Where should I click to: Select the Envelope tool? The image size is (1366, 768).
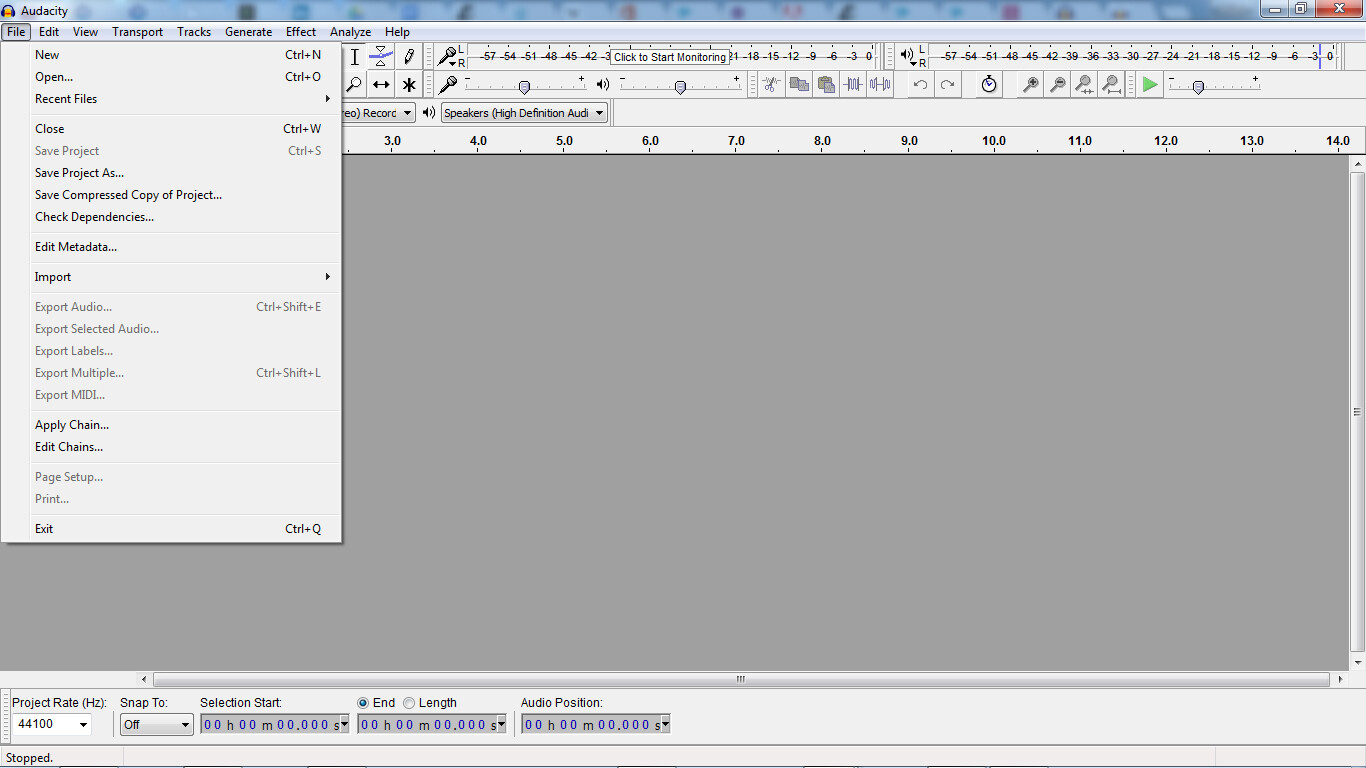click(381, 57)
